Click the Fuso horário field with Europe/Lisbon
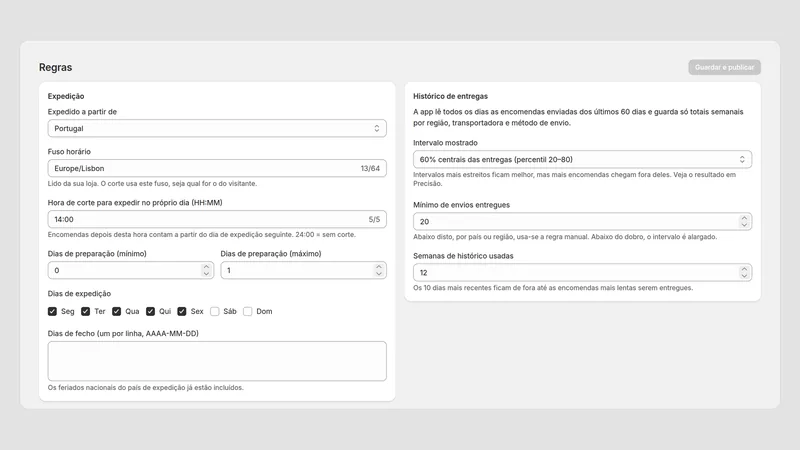Screen dimensions: 800x450 pyautogui.click(x=217, y=168)
